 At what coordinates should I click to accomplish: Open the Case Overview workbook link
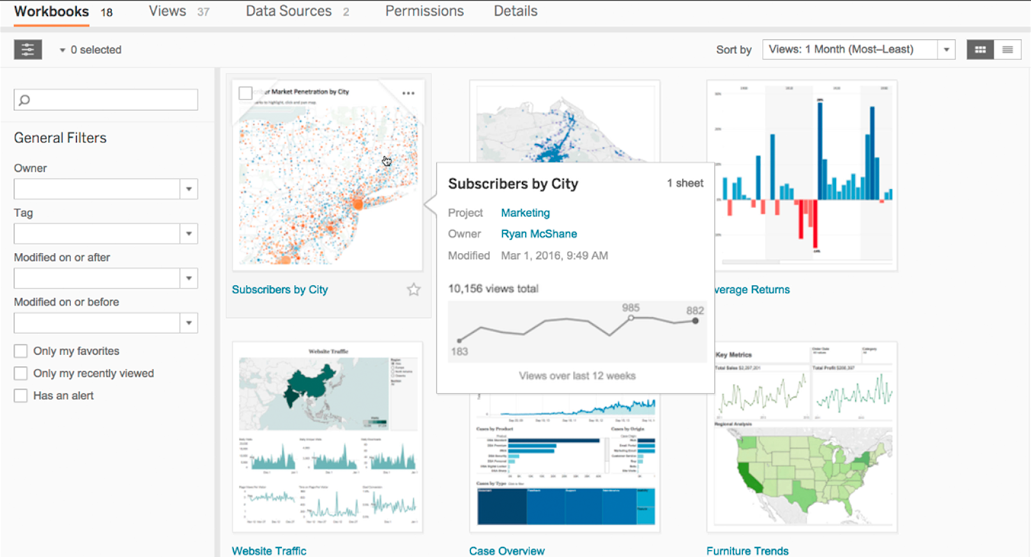click(506, 550)
